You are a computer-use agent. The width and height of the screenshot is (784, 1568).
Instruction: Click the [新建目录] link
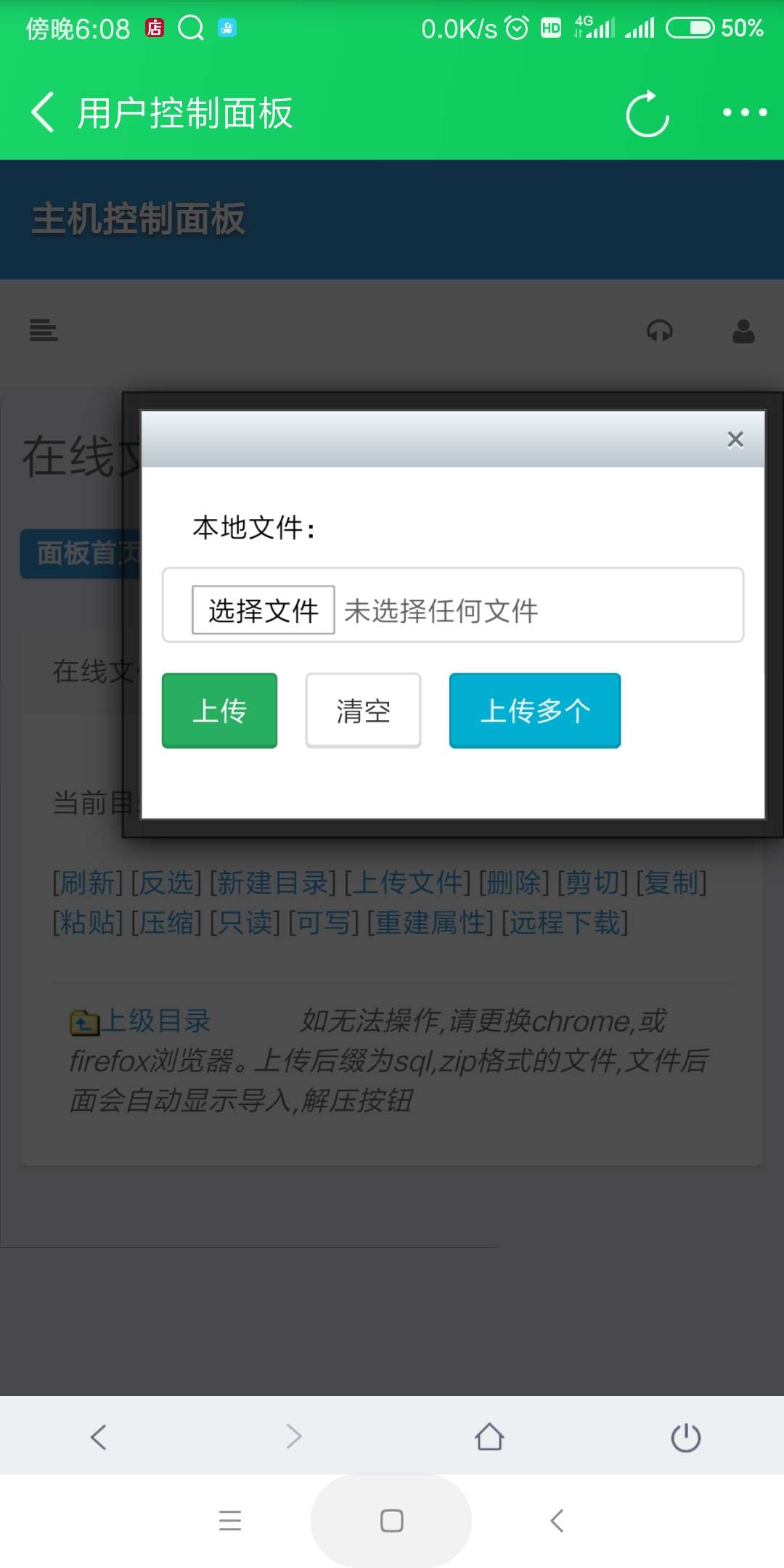(x=273, y=883)
